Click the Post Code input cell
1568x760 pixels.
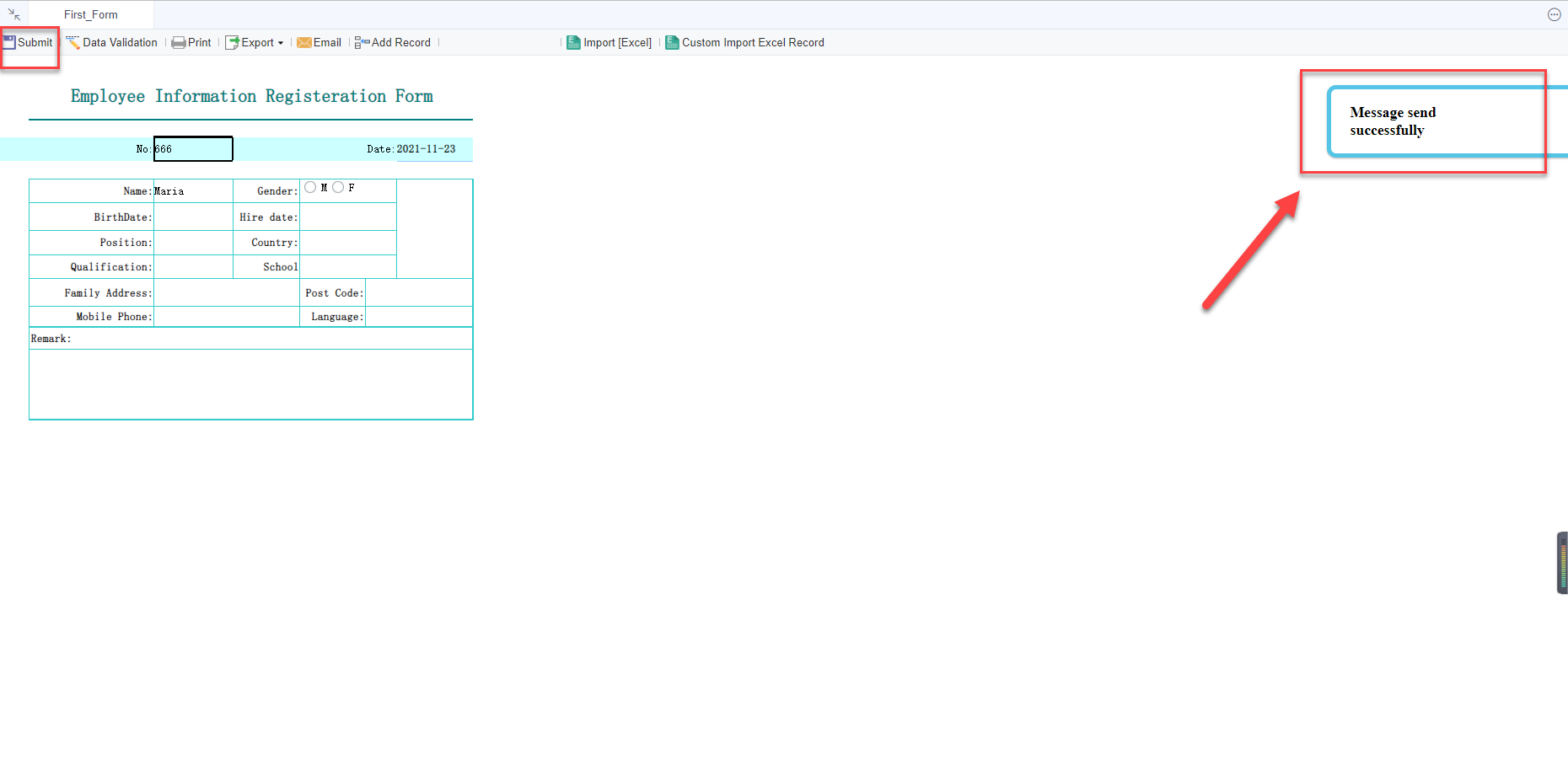419,293
